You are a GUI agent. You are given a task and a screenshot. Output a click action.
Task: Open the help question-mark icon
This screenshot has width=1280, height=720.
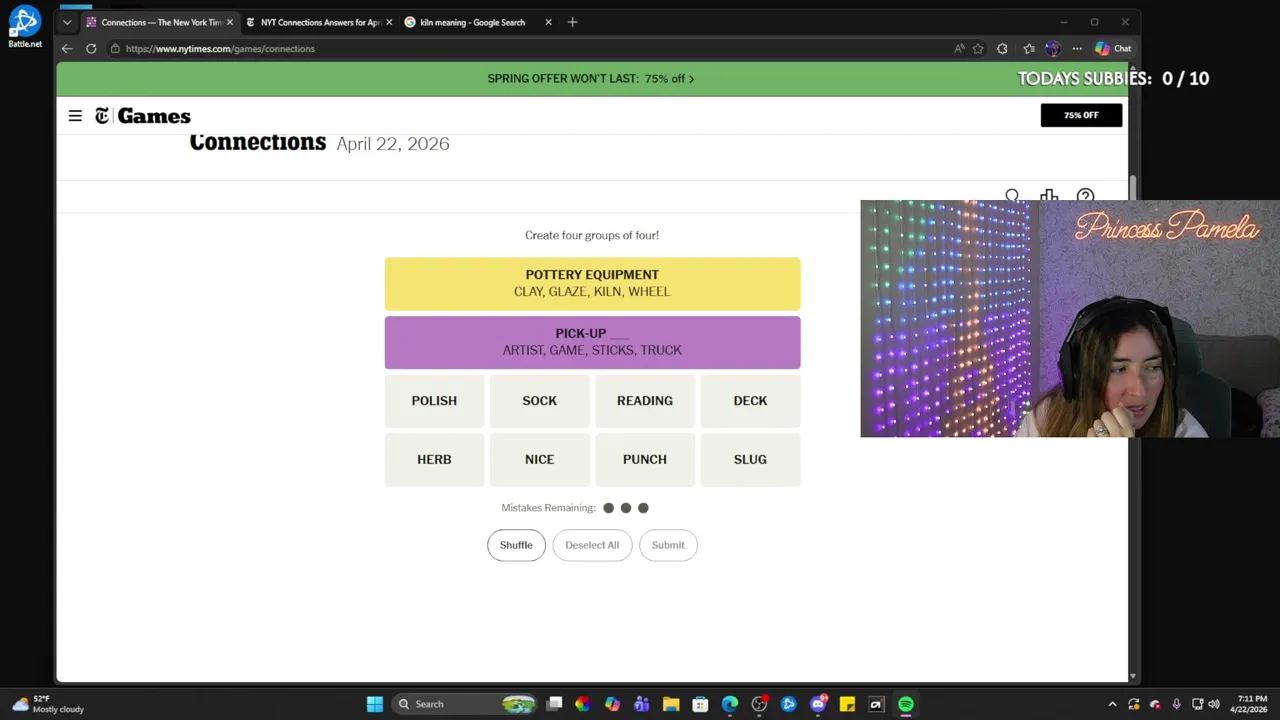[1085, 196]
